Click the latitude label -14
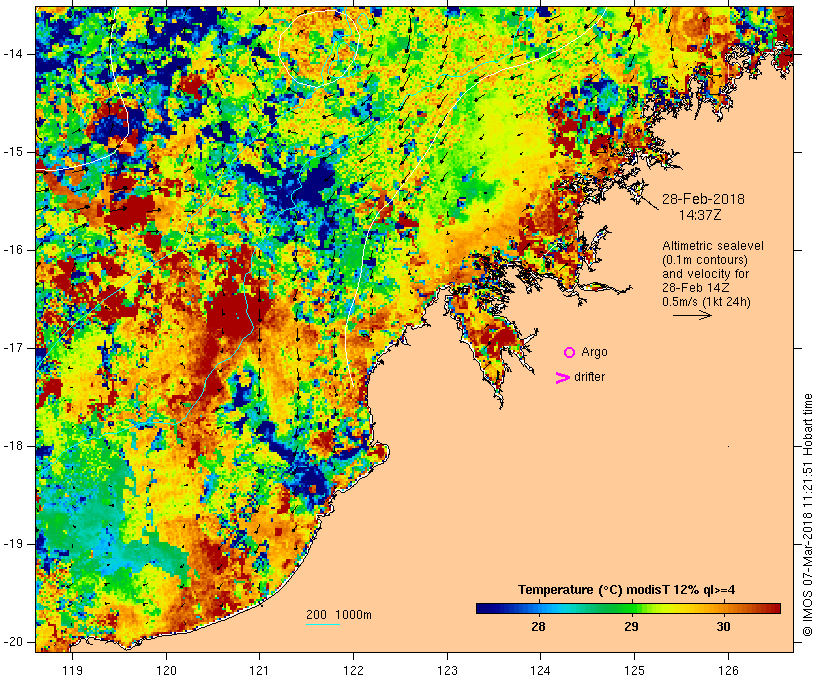Image resolution: width=820 pixels, height=680 pixels. coord(13,54)
